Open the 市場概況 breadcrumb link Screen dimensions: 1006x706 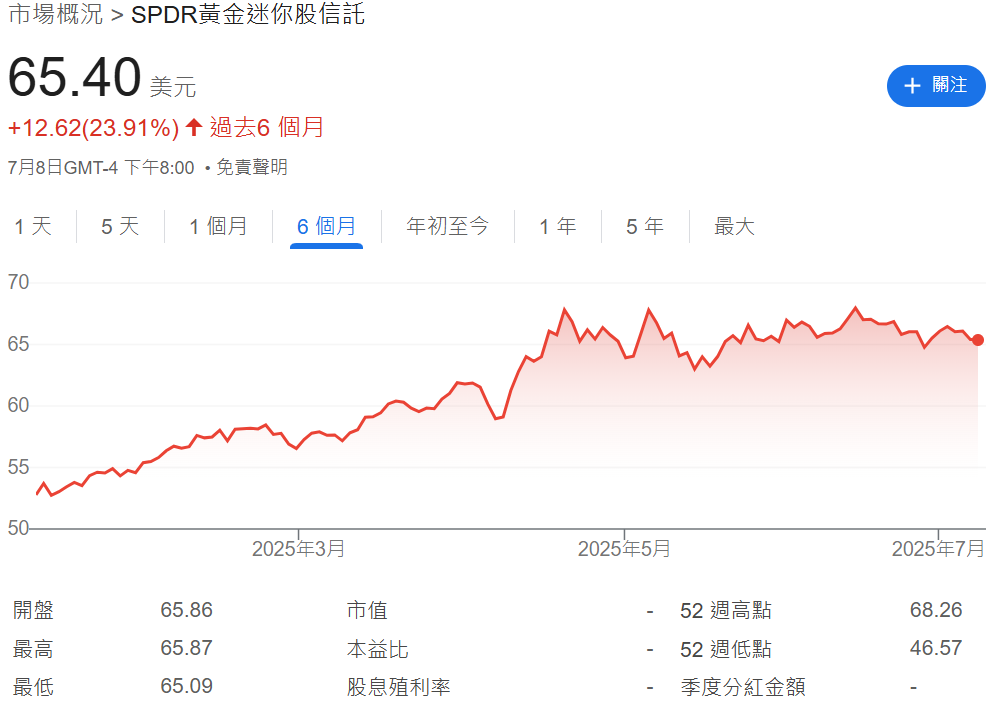(x=55, y=13)
